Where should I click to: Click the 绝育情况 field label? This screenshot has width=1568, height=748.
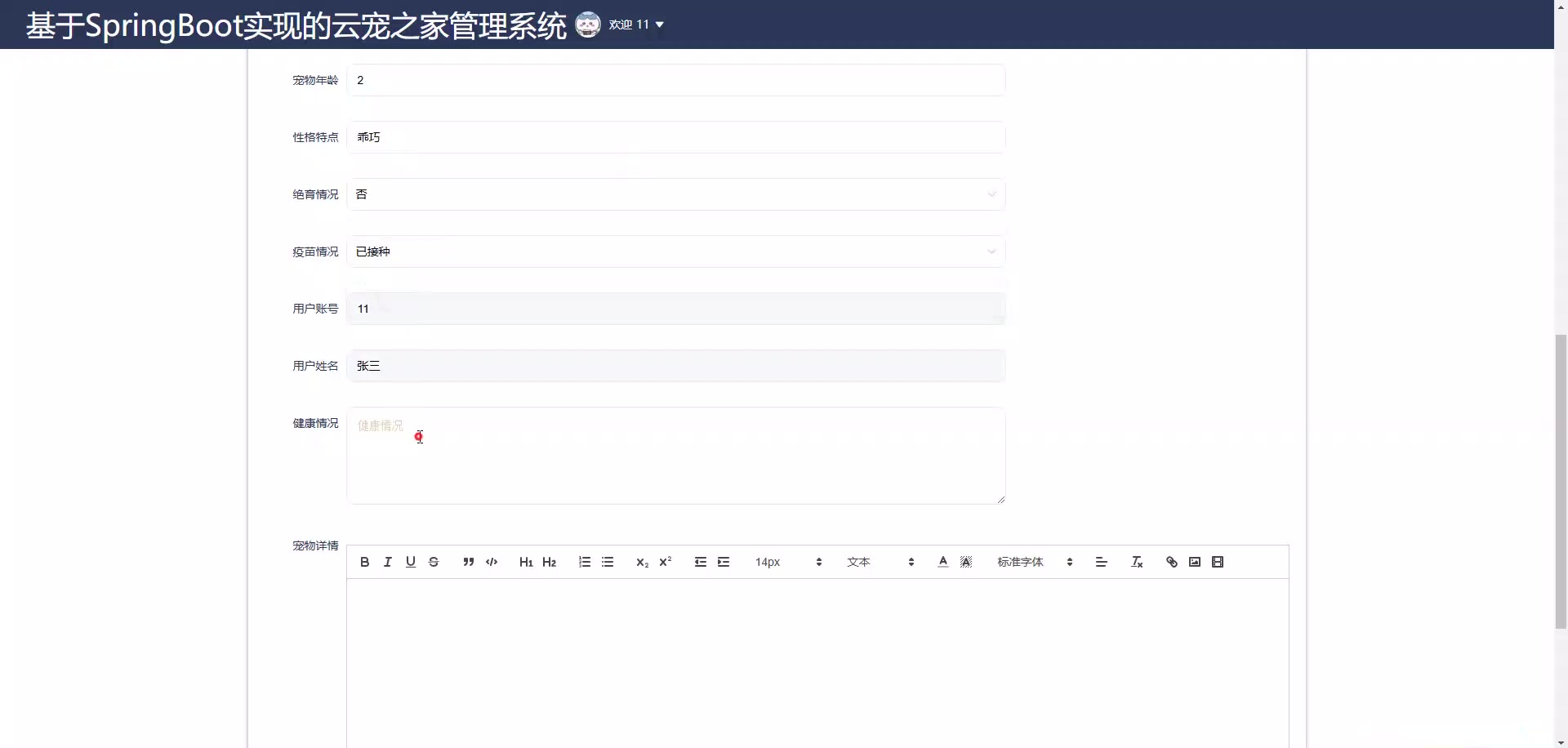pos(315,194)
